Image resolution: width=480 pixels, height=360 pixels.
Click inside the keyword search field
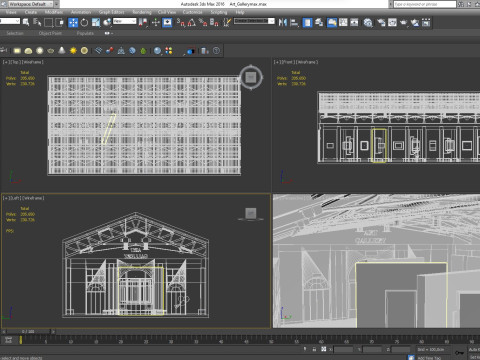click(424, 4)
